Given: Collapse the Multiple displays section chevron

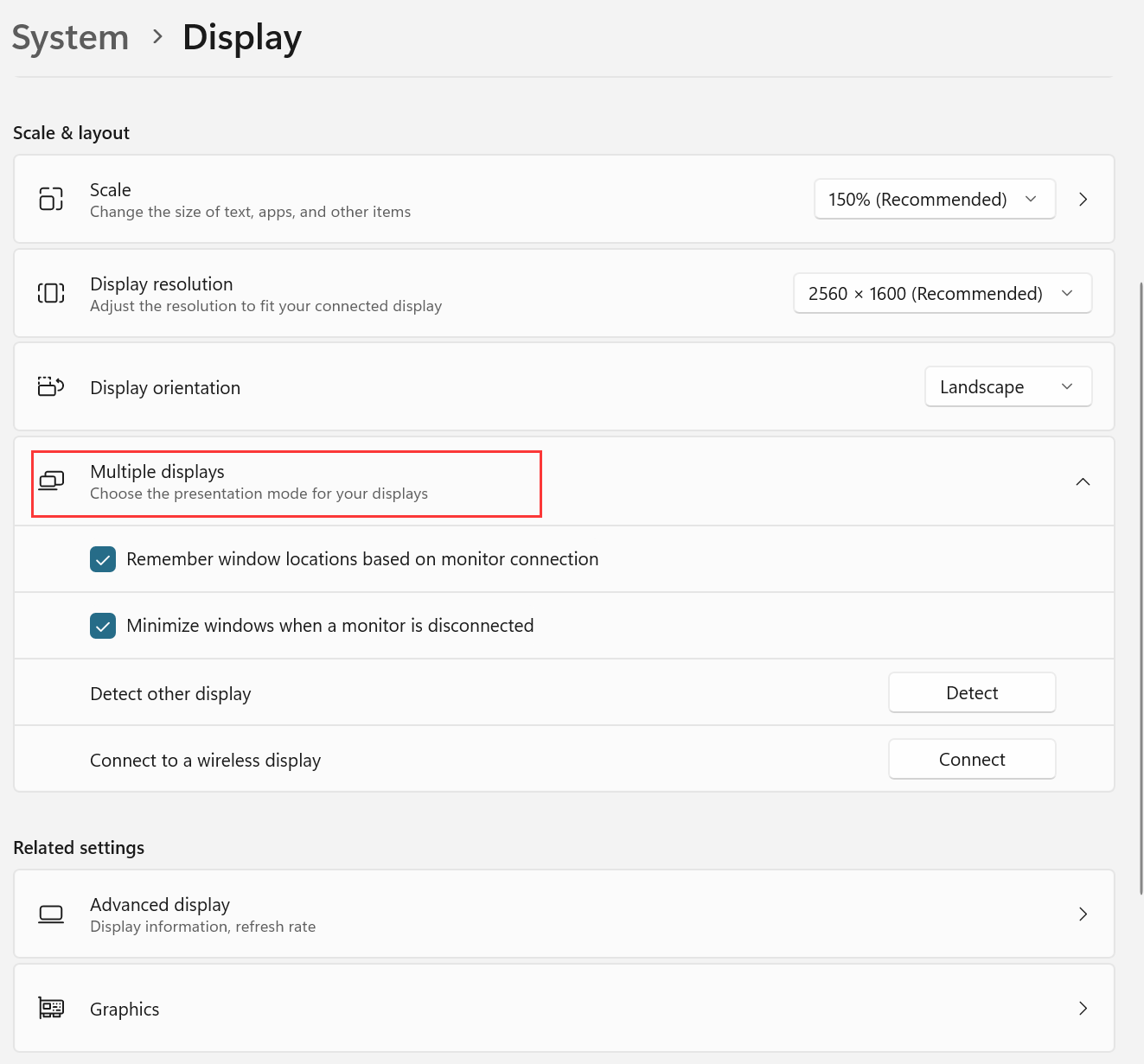Looking at the screenshot, I should coord(1083,481).
